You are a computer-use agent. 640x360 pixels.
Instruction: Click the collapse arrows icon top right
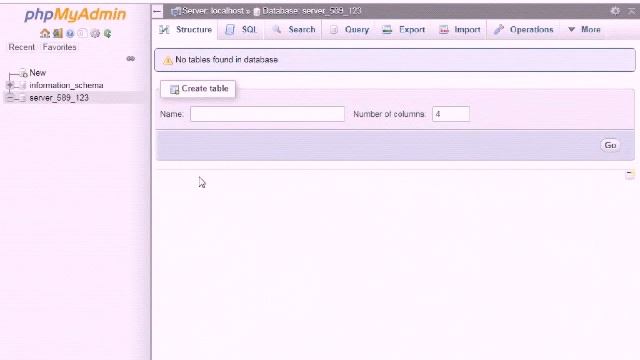click(x=631, y=11)
